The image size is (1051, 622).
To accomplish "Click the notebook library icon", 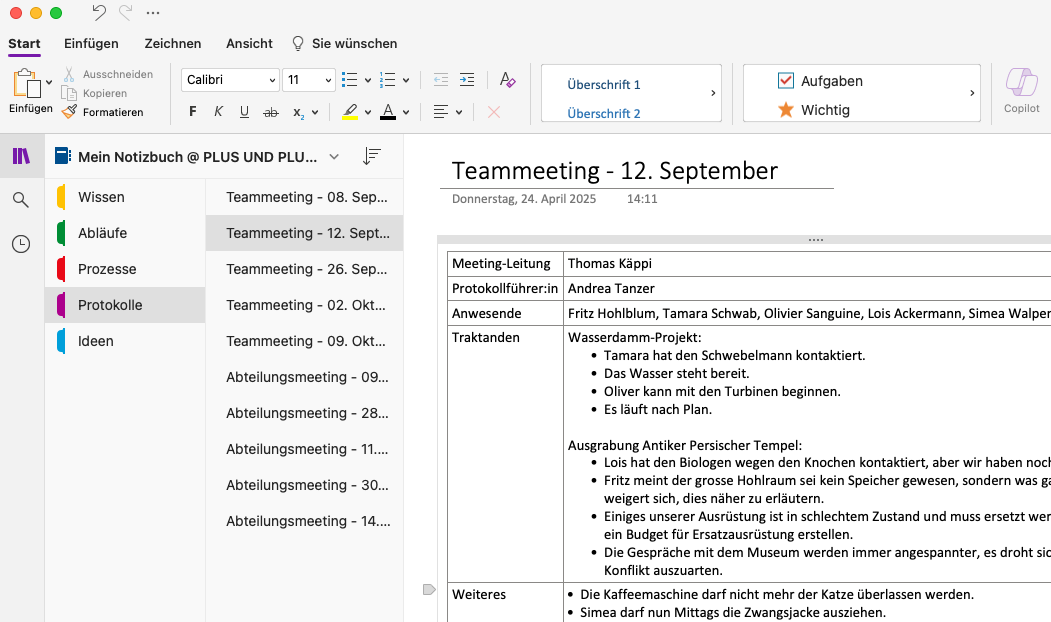I will (20, 156).
